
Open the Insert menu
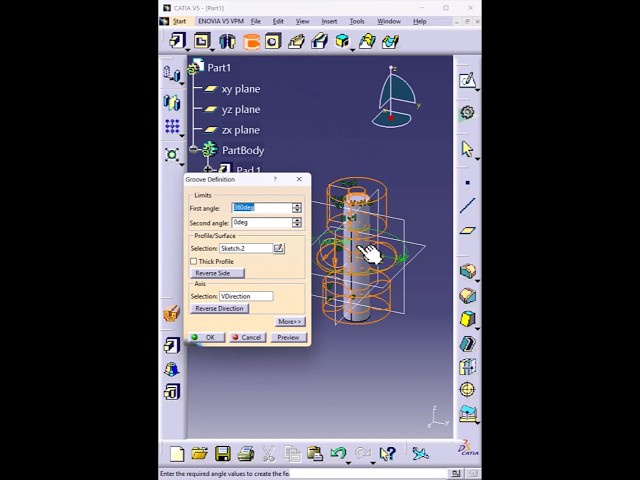coord(329,21)
